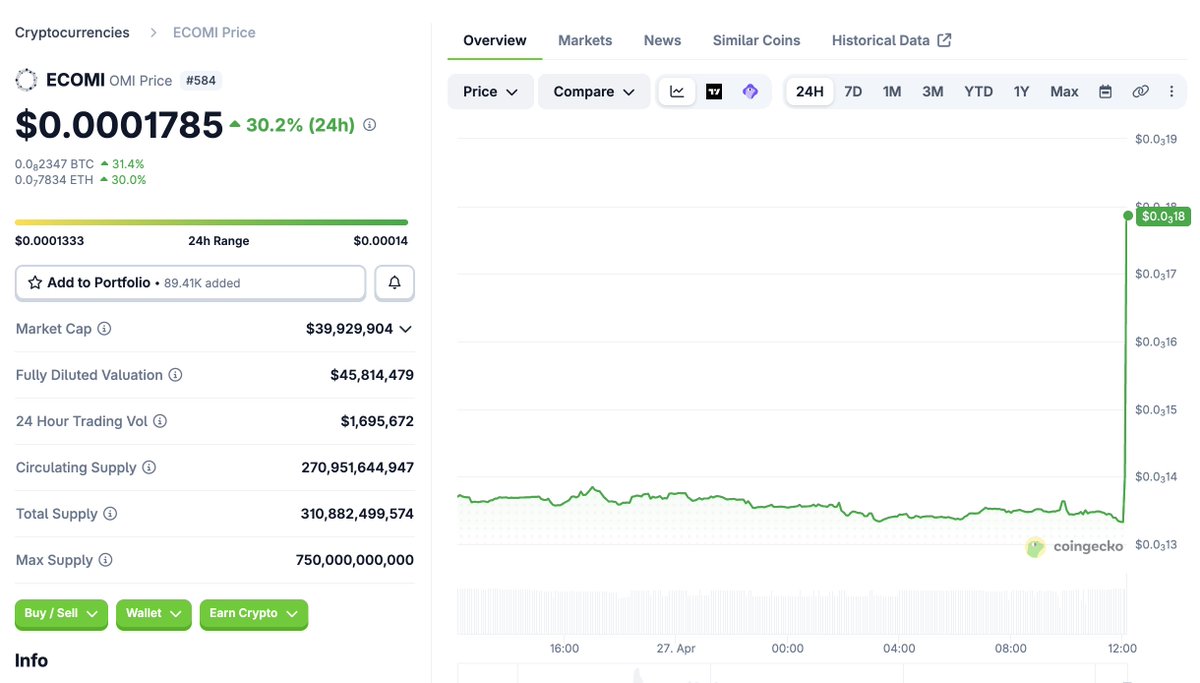Image resolution: width=1200 pixels, height=683 pixels.
Task: Click the #584 rank badge
Action: [x=201, y=80]
